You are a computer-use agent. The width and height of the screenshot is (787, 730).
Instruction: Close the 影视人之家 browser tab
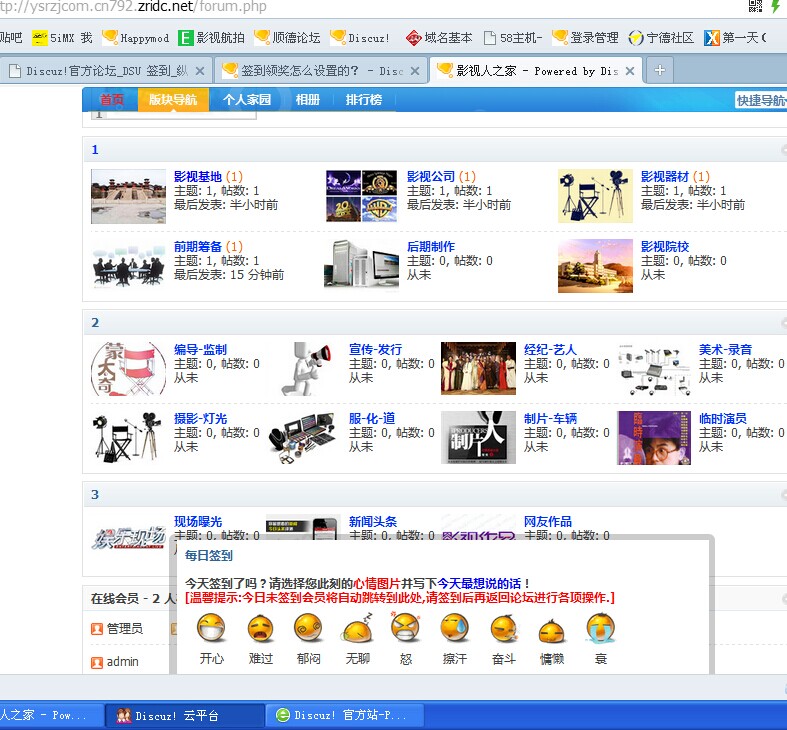[630, 71]
